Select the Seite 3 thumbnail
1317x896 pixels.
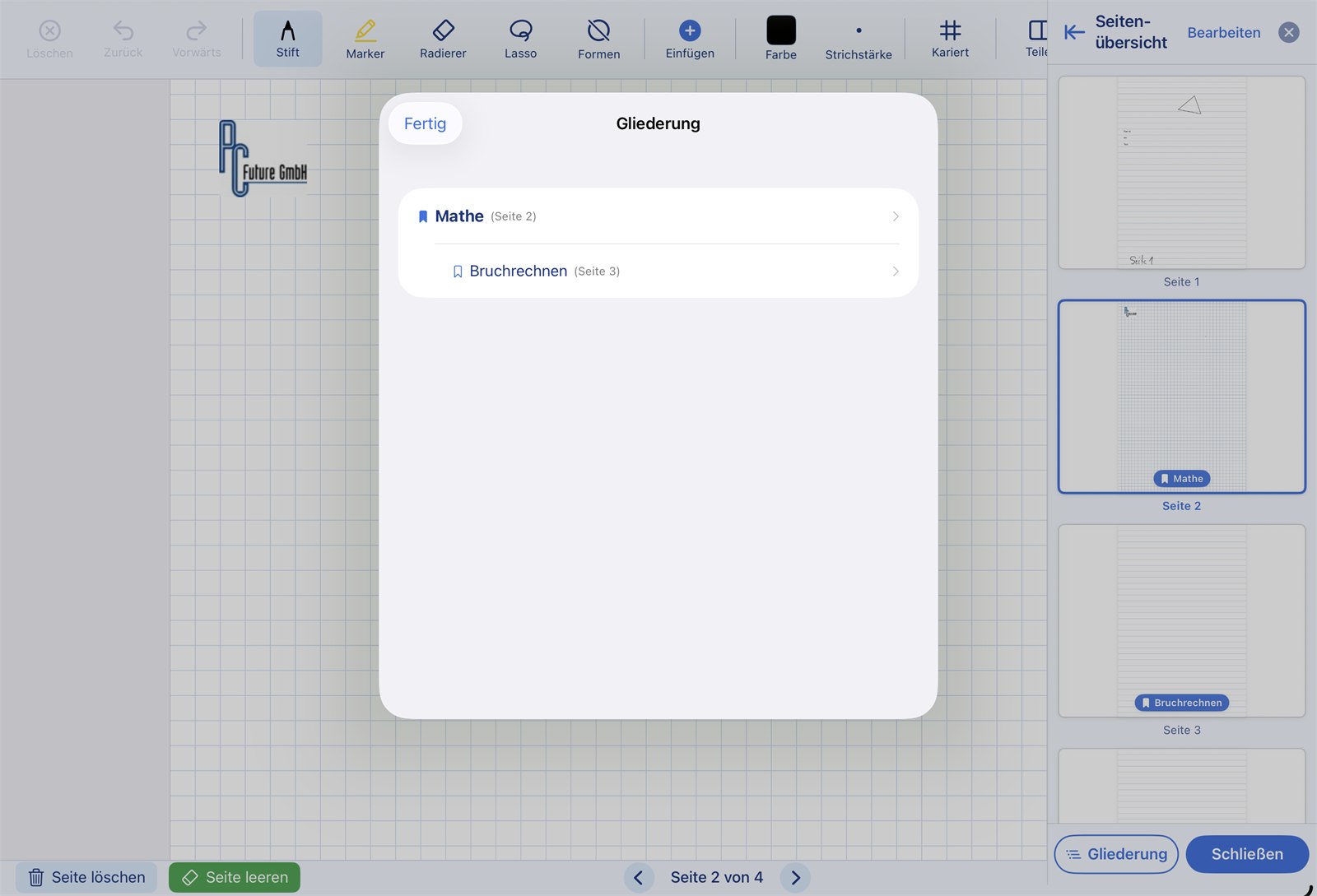click(x=1181, y=620)
